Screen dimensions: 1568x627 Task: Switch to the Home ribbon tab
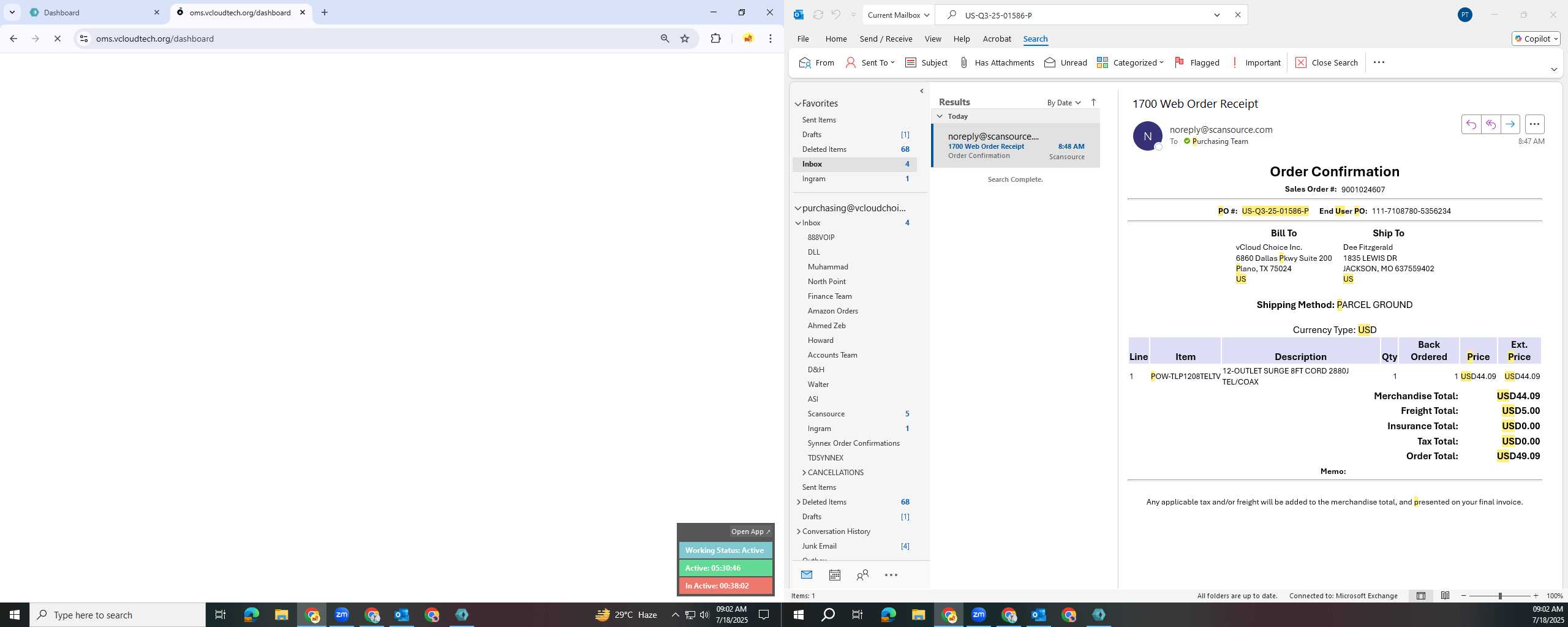(835, 39)
